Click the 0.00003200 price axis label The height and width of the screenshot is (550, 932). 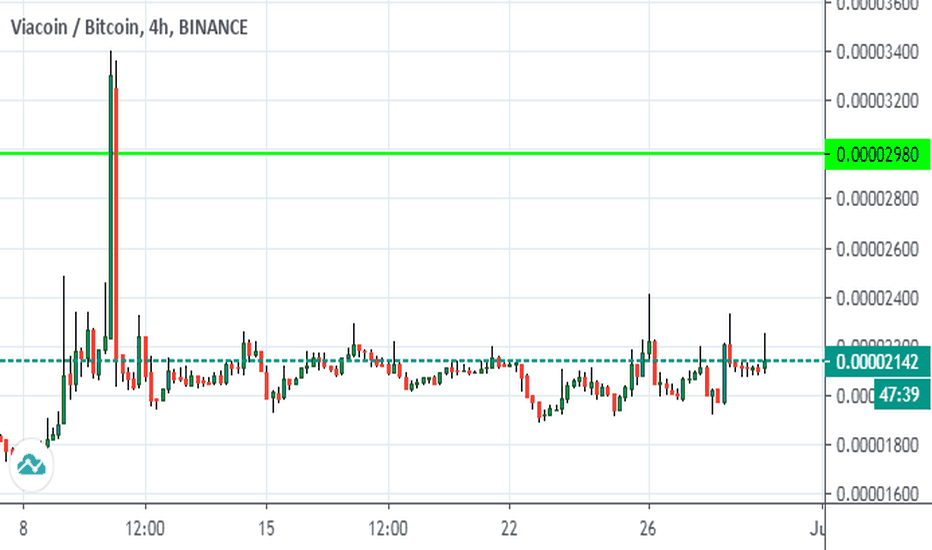[877, 100]
